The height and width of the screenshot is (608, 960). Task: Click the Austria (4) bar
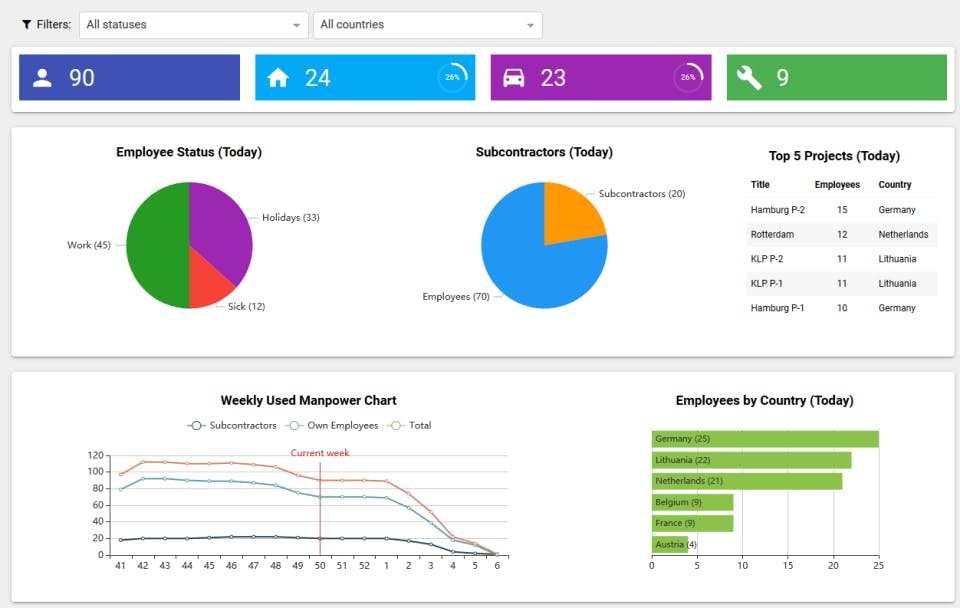click(x=670, y=544)
